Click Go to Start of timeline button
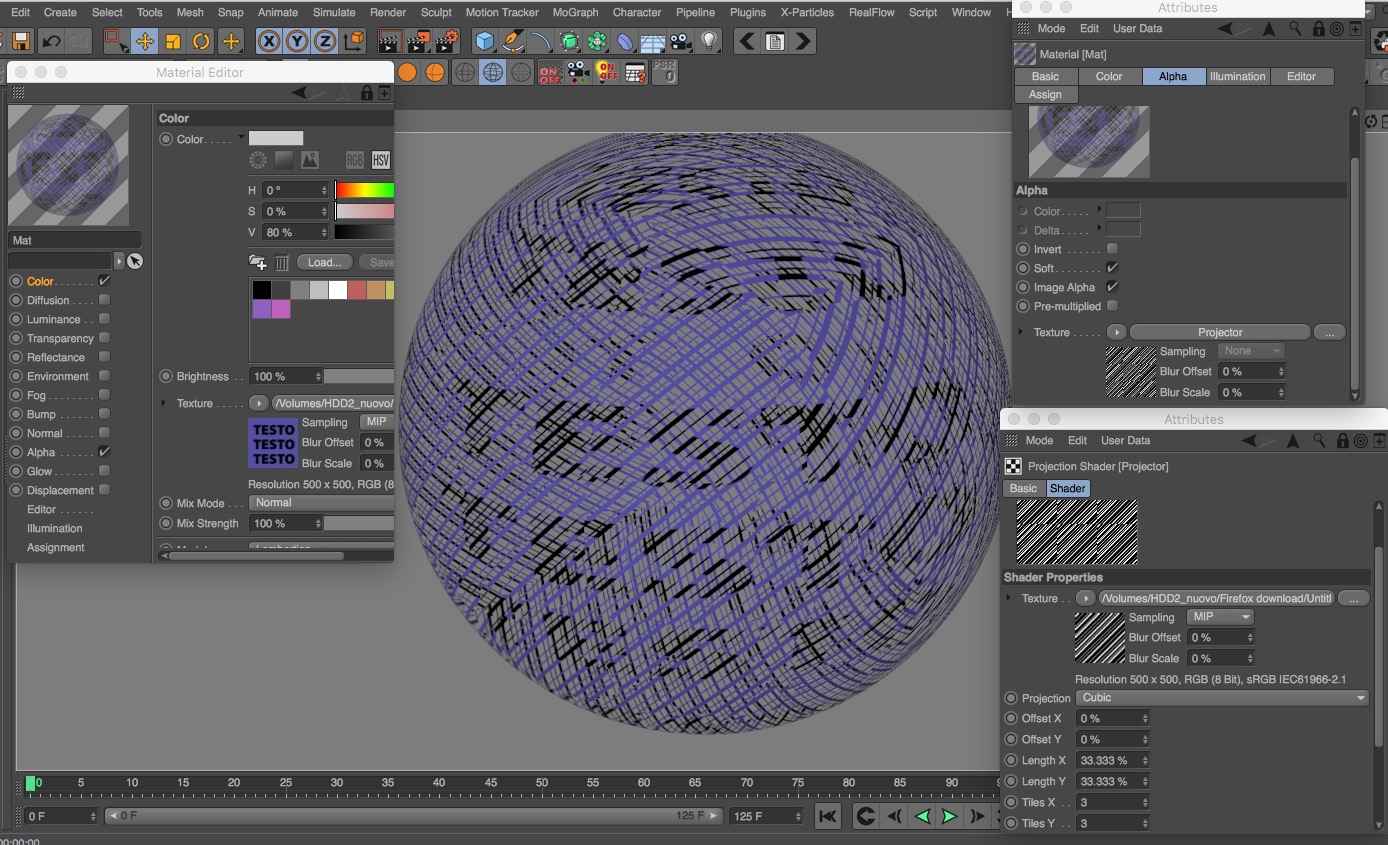This screenshot has height=845, width=1388. tap(828, 816)
